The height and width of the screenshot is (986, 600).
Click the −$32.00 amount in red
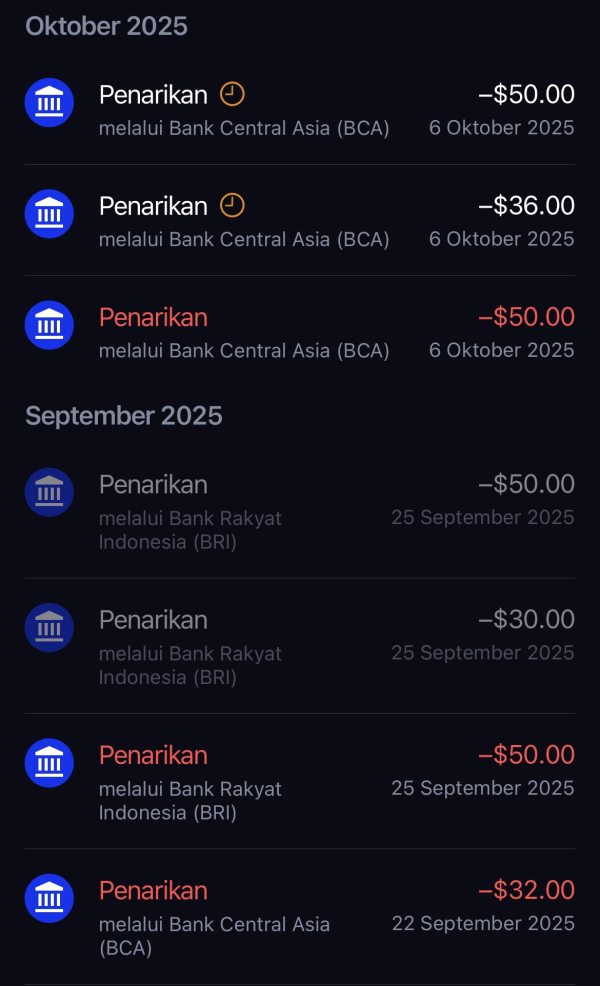coord(526,890)
